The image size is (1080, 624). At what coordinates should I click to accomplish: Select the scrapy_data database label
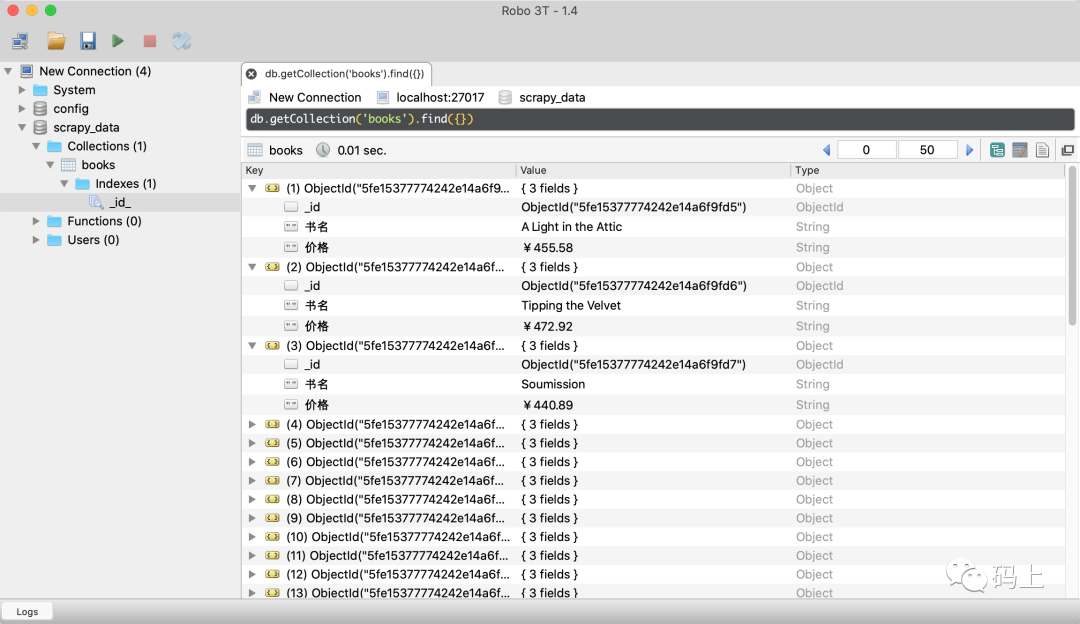pos(86,127)
